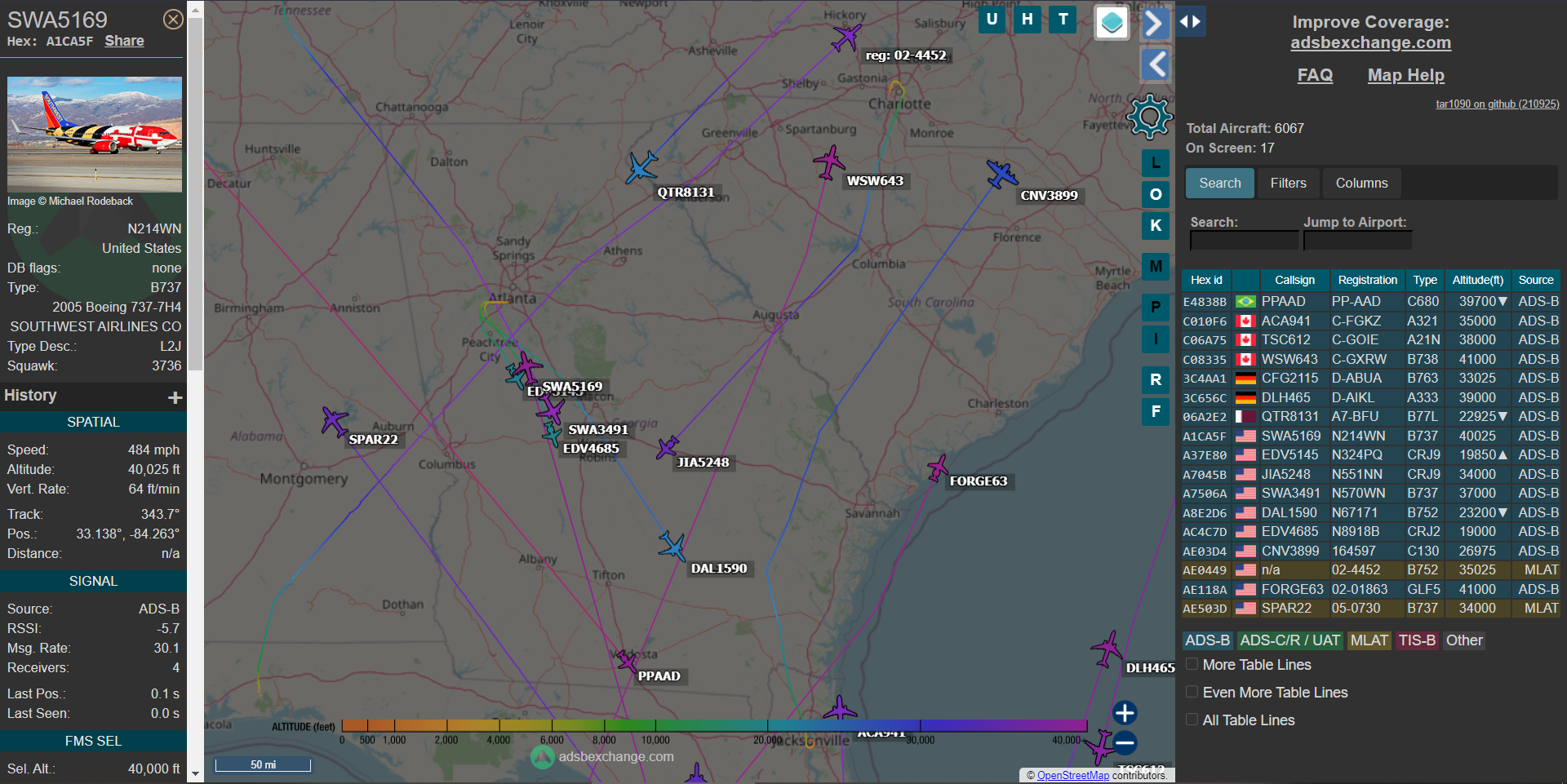1567x784 pixels.
Task: Toggle the T map button
Action: [x=1063, y=20]
